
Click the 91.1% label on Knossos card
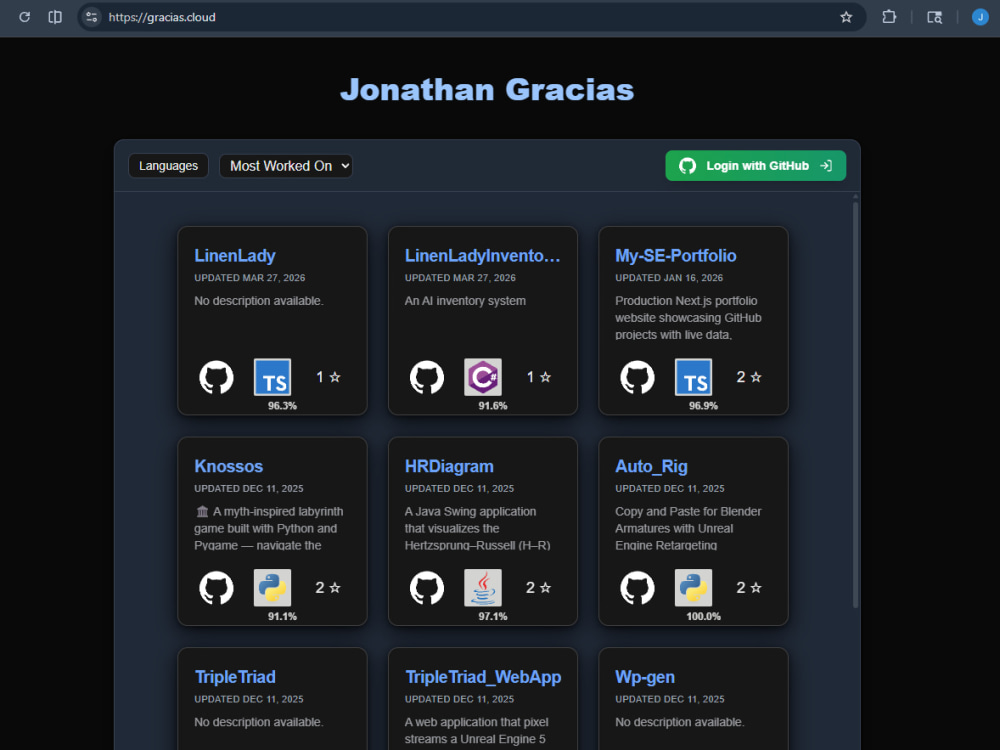pos(282,616)
